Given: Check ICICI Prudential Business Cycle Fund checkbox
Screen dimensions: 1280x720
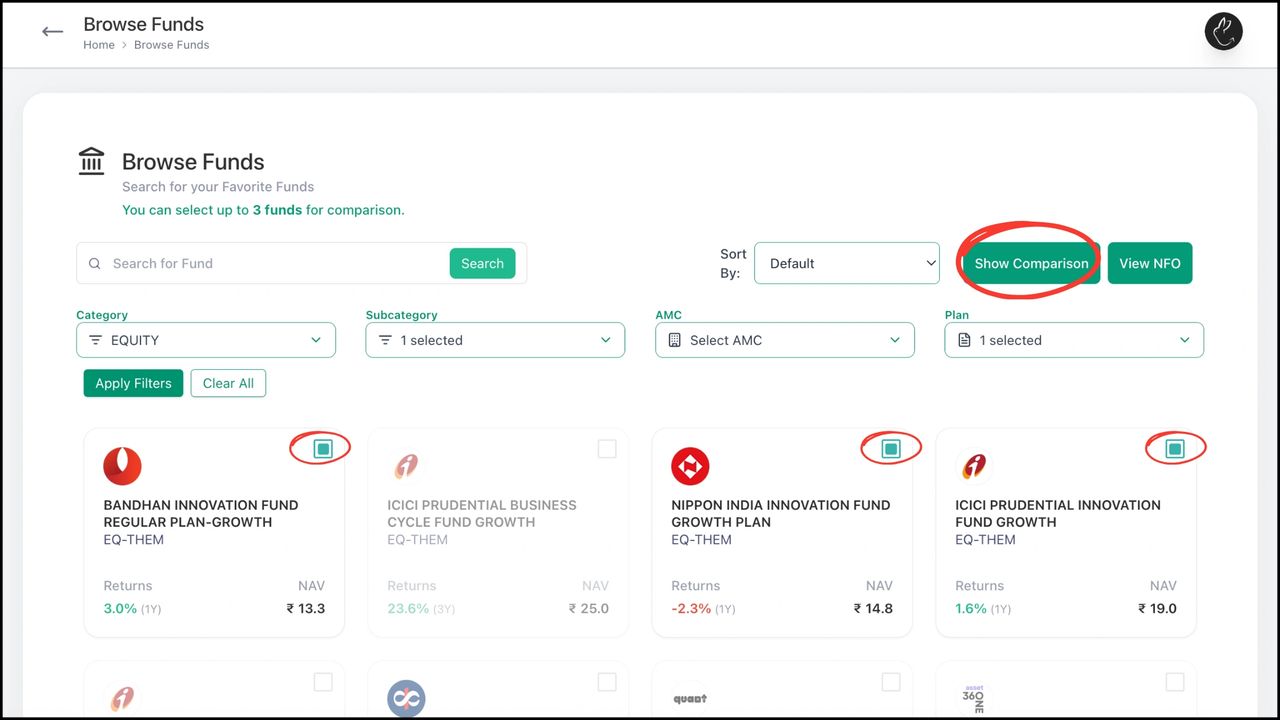Looking at the screenshot, I should 607,449.
